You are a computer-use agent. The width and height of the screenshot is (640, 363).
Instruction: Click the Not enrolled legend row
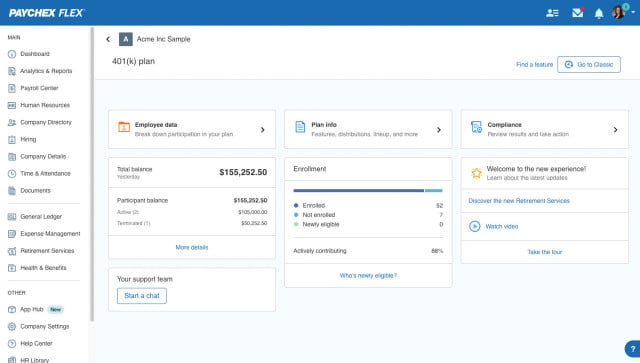[368, 215]
